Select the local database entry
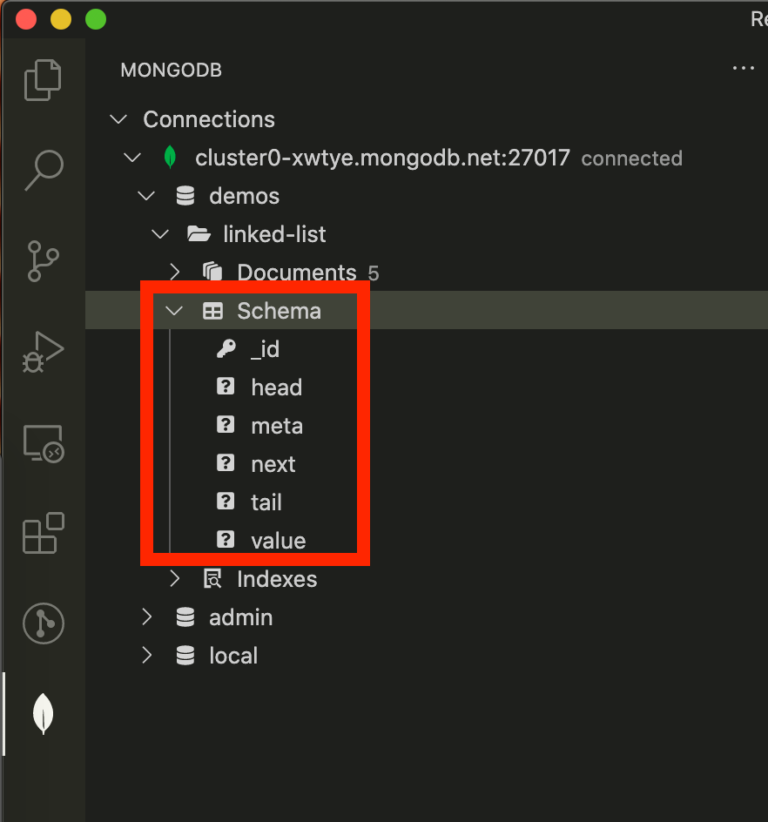 233,655
